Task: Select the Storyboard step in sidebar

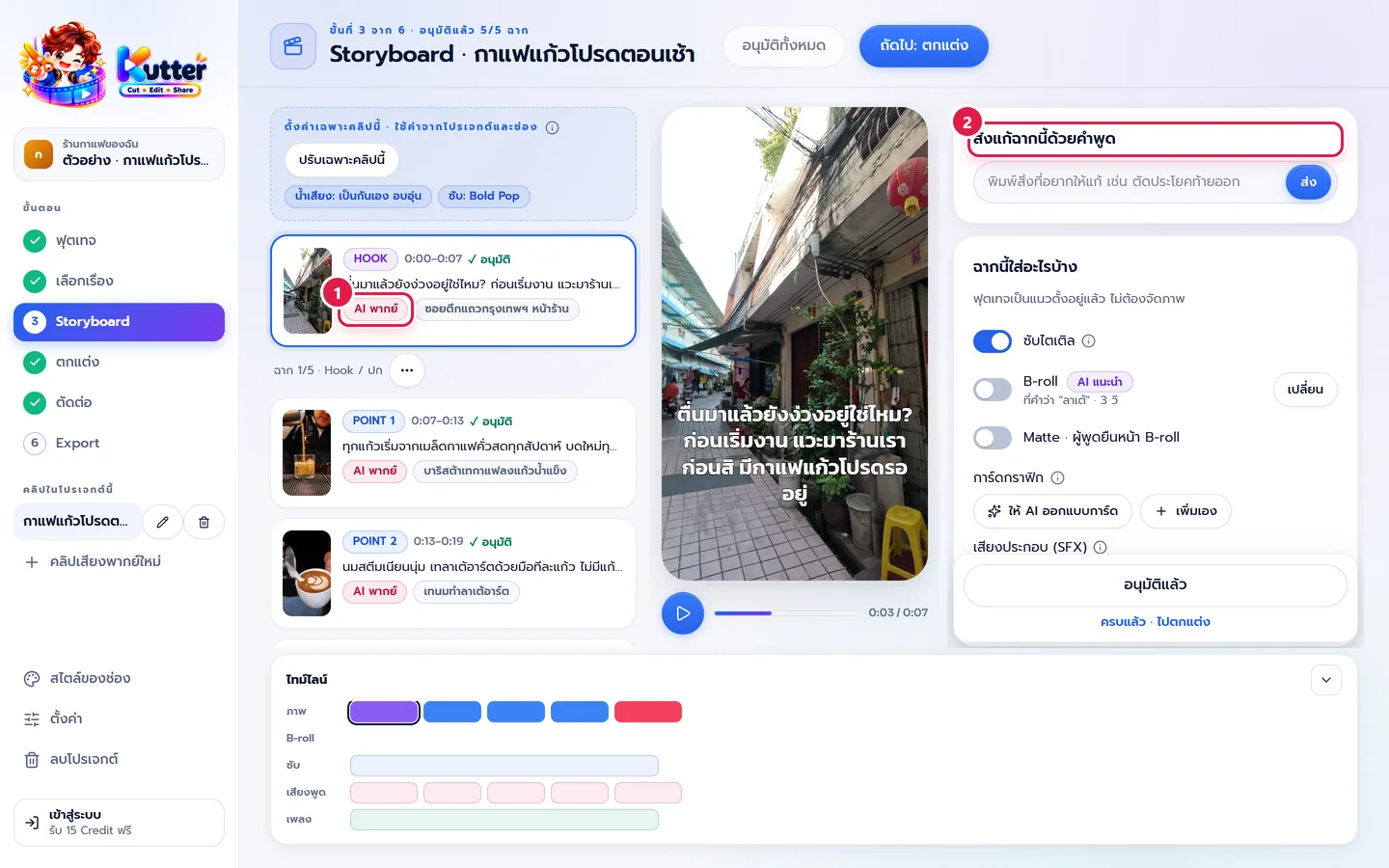Action: (119, 321)
